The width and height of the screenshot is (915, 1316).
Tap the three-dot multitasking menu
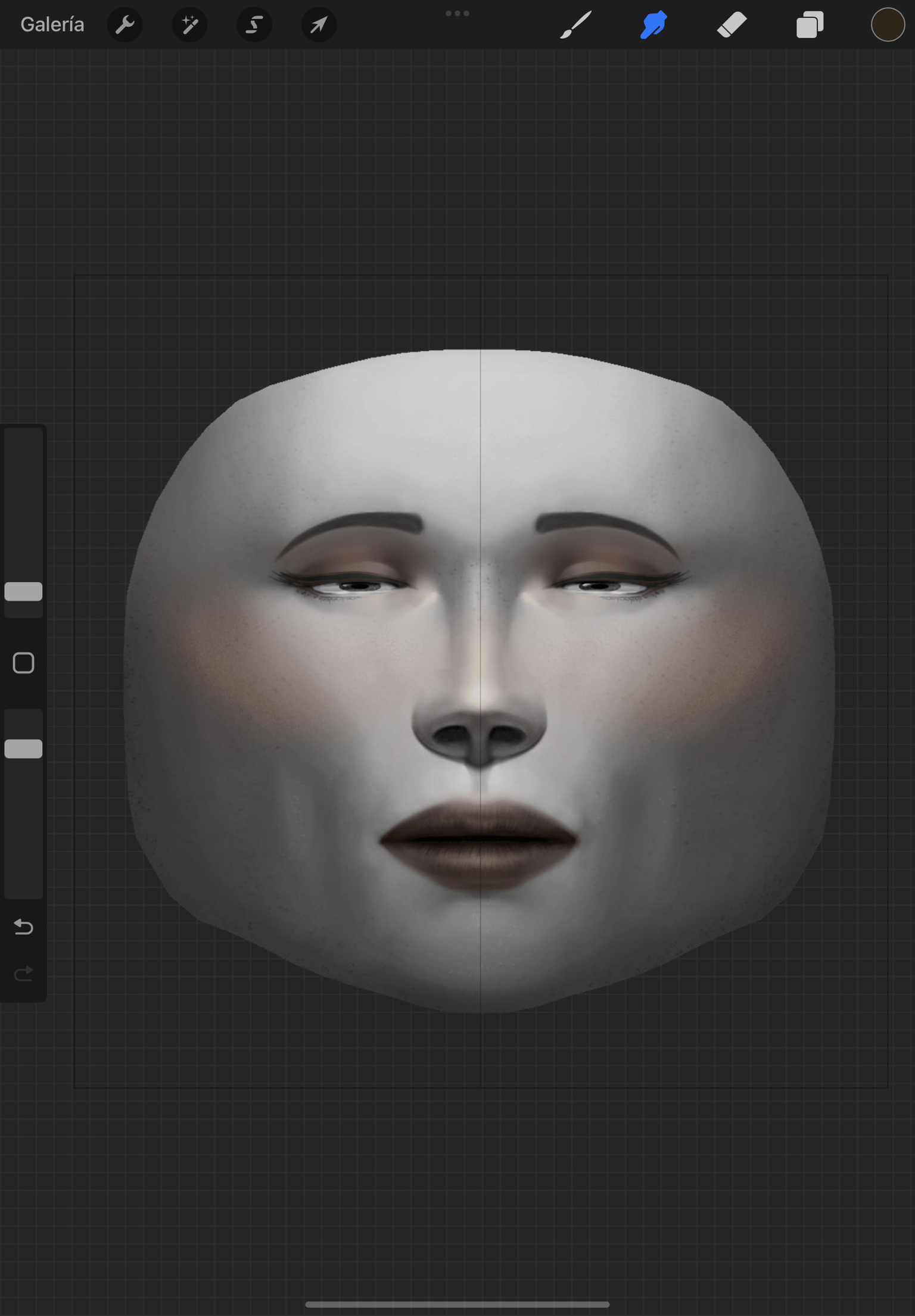tap(457, 13)
